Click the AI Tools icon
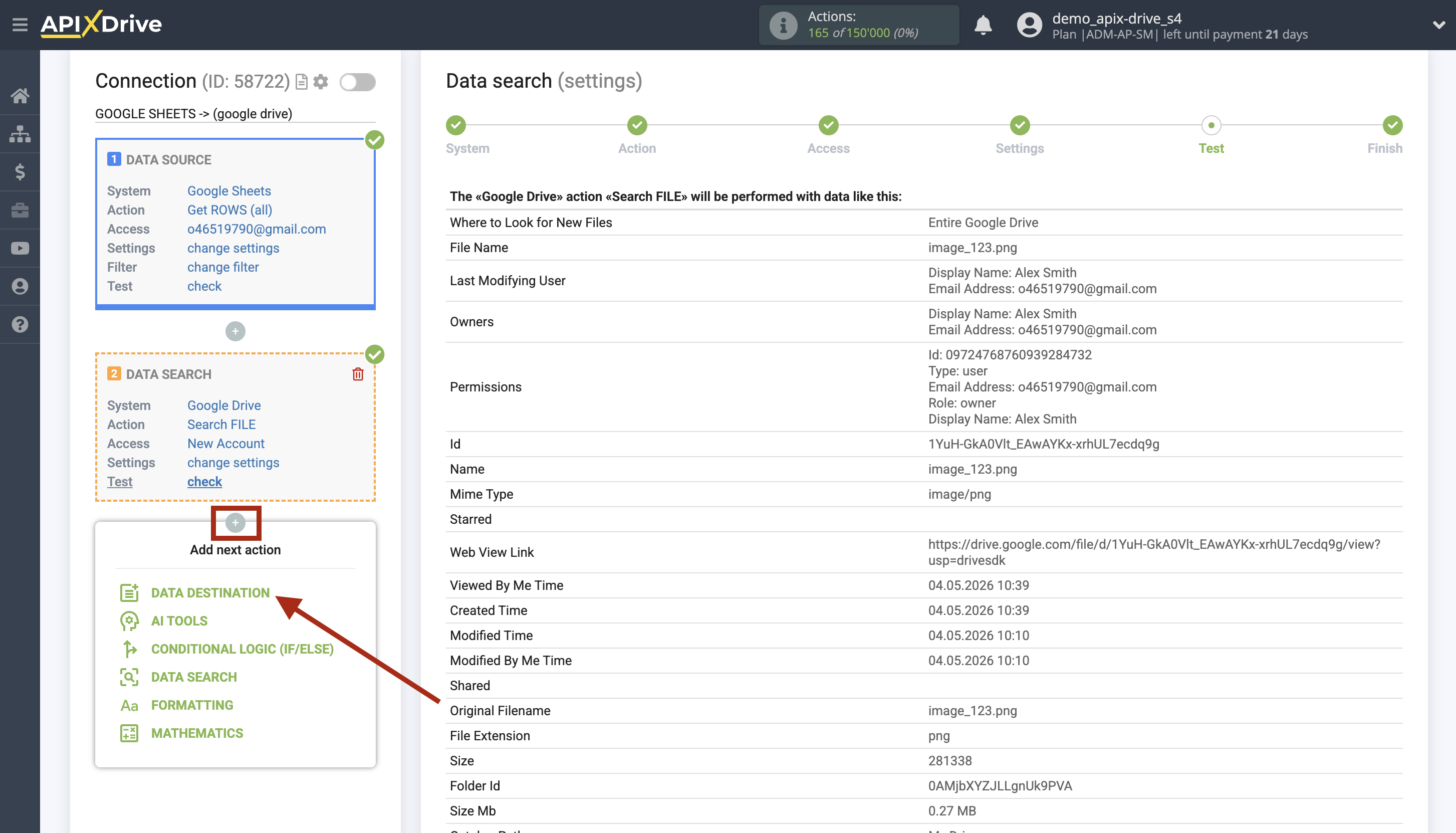This screenshot has width=1456, height=833. point(129,621)
